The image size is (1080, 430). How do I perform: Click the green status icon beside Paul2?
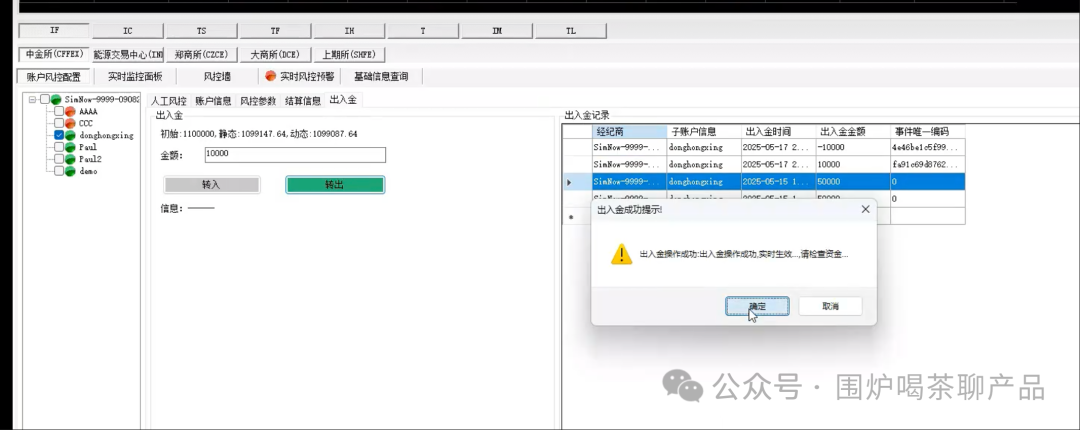71,159
